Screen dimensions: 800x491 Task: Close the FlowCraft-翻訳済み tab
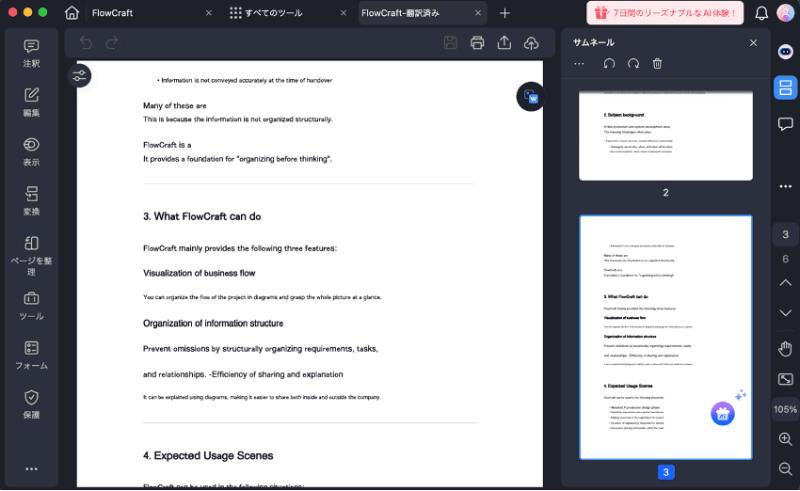pyautogui.click(x=478, y=13)
